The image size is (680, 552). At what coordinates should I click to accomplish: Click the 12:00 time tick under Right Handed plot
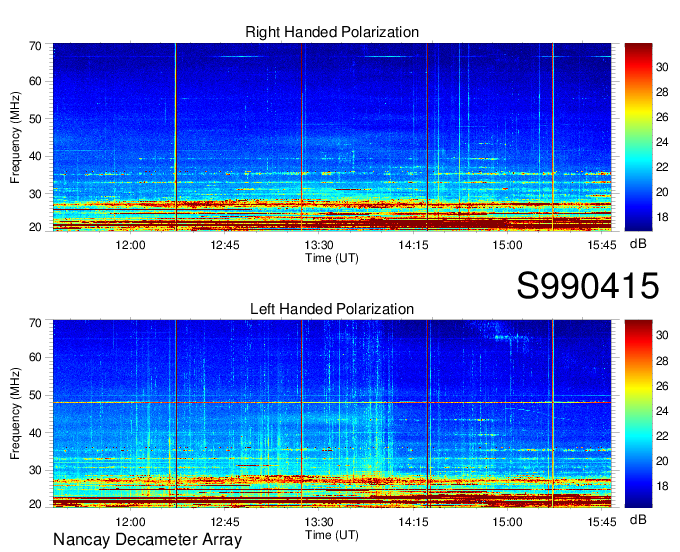131,245
